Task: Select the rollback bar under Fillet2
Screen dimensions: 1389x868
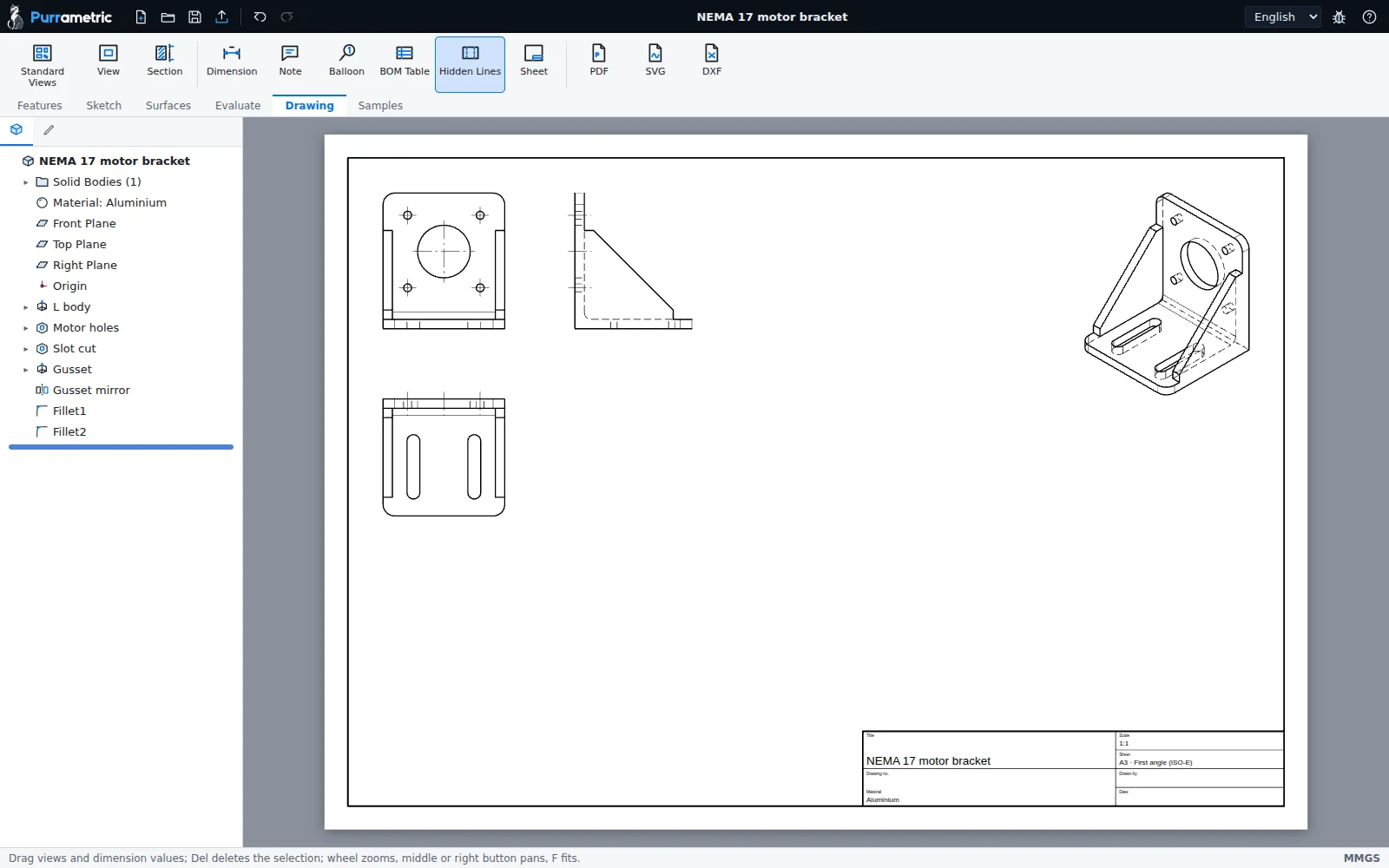Action: point(121,447)
